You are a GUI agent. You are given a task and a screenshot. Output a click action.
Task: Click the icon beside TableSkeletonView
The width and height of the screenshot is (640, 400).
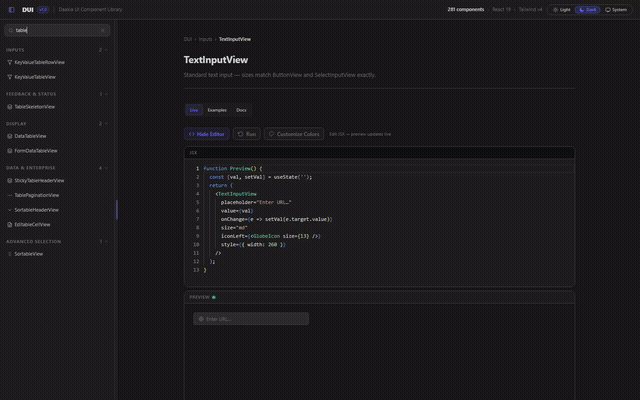(x=9, y=107)
